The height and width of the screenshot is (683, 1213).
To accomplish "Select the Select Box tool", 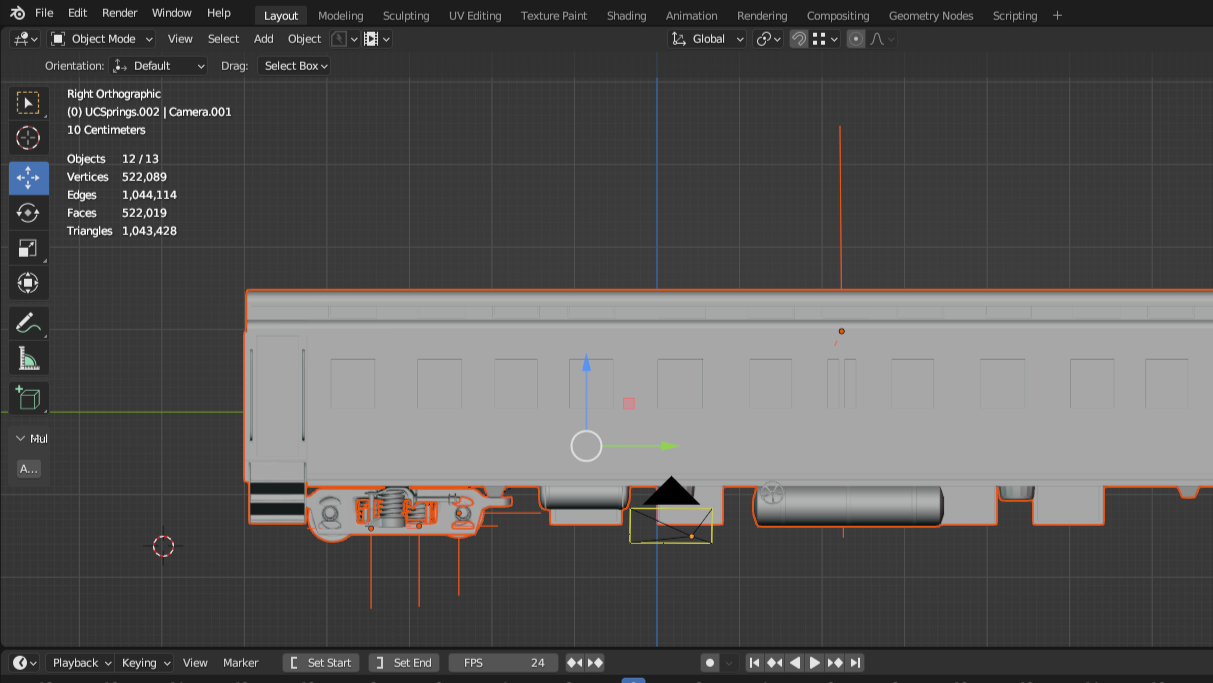I will tap(28, 103).
